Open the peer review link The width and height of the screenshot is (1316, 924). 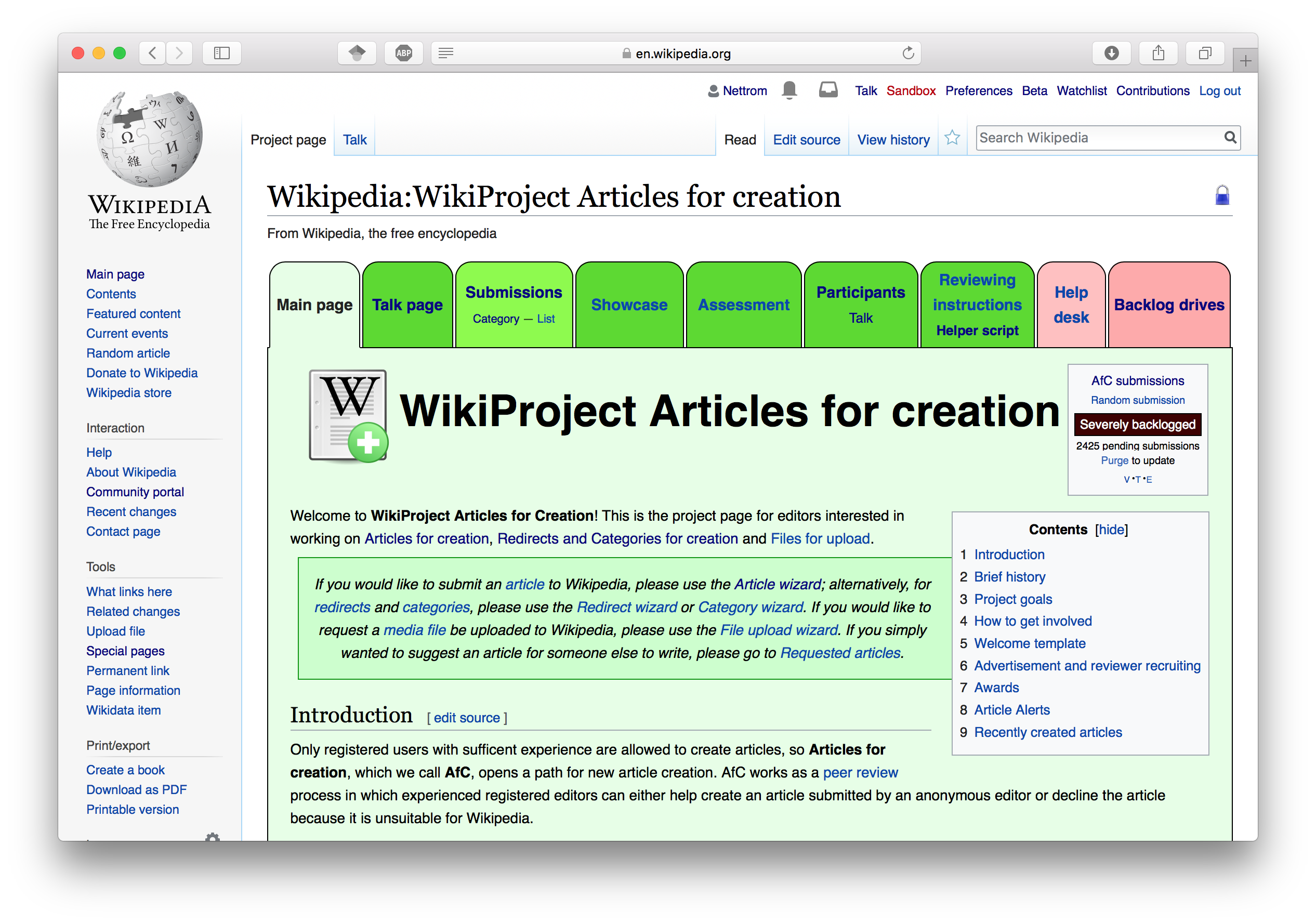(860, 773)
